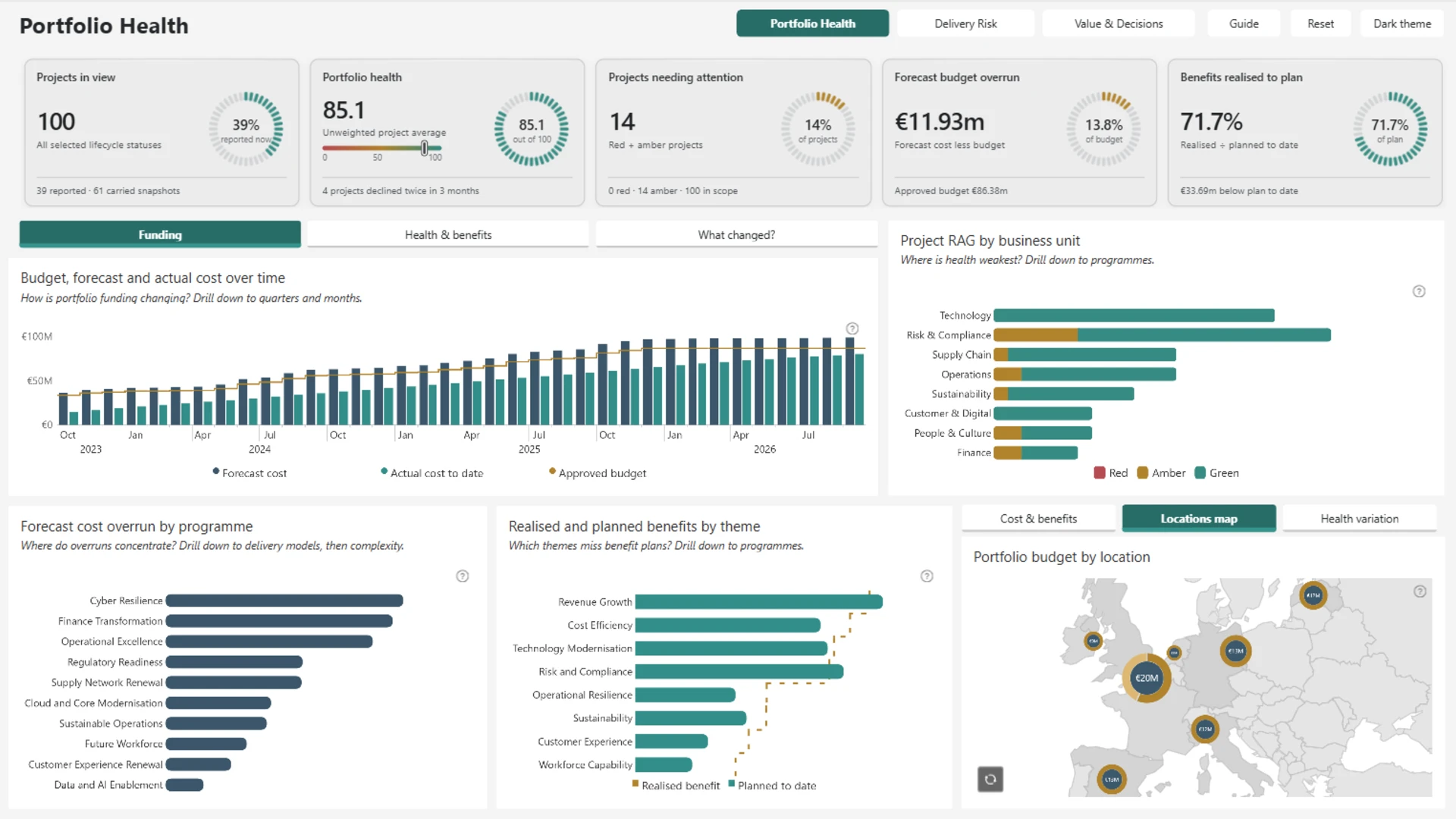Click the Reset button
The image size is (1456, 819).
[x=1320, y=24]
